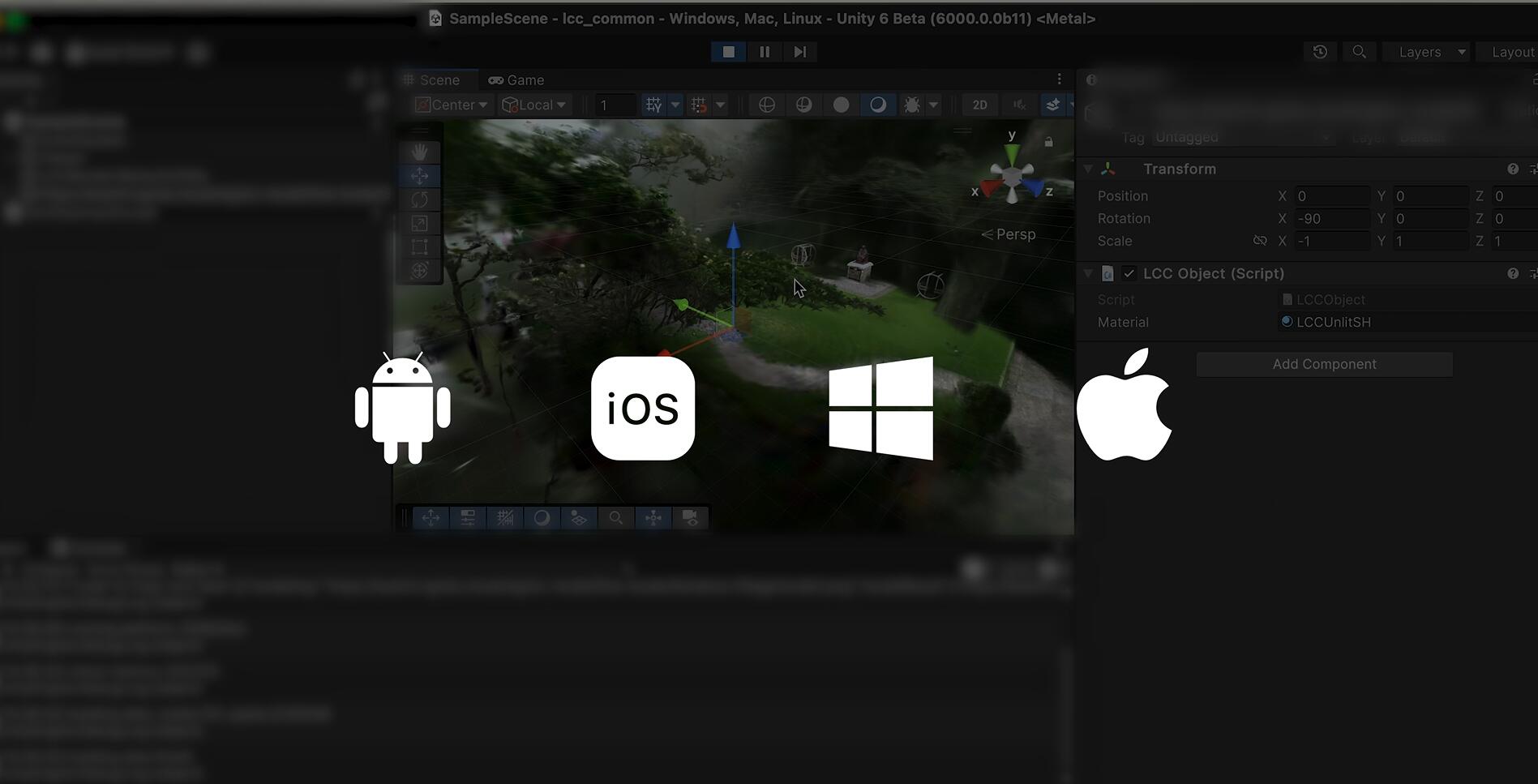Select the Hand view tool
Image resolution: width=1538 pixels, height=784 pixels.
(x=419, y=152)
